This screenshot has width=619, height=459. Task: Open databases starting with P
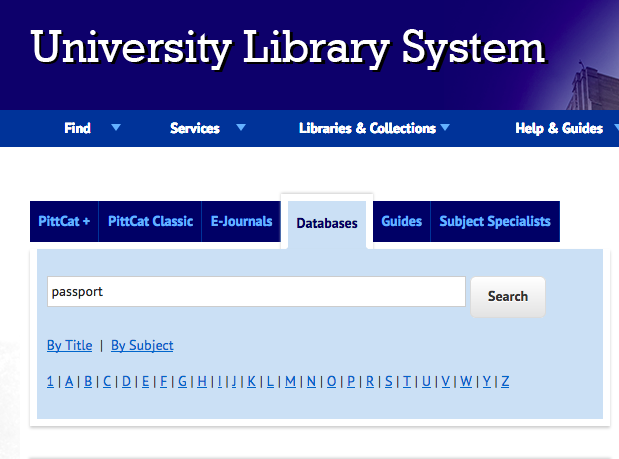[351, 381]
